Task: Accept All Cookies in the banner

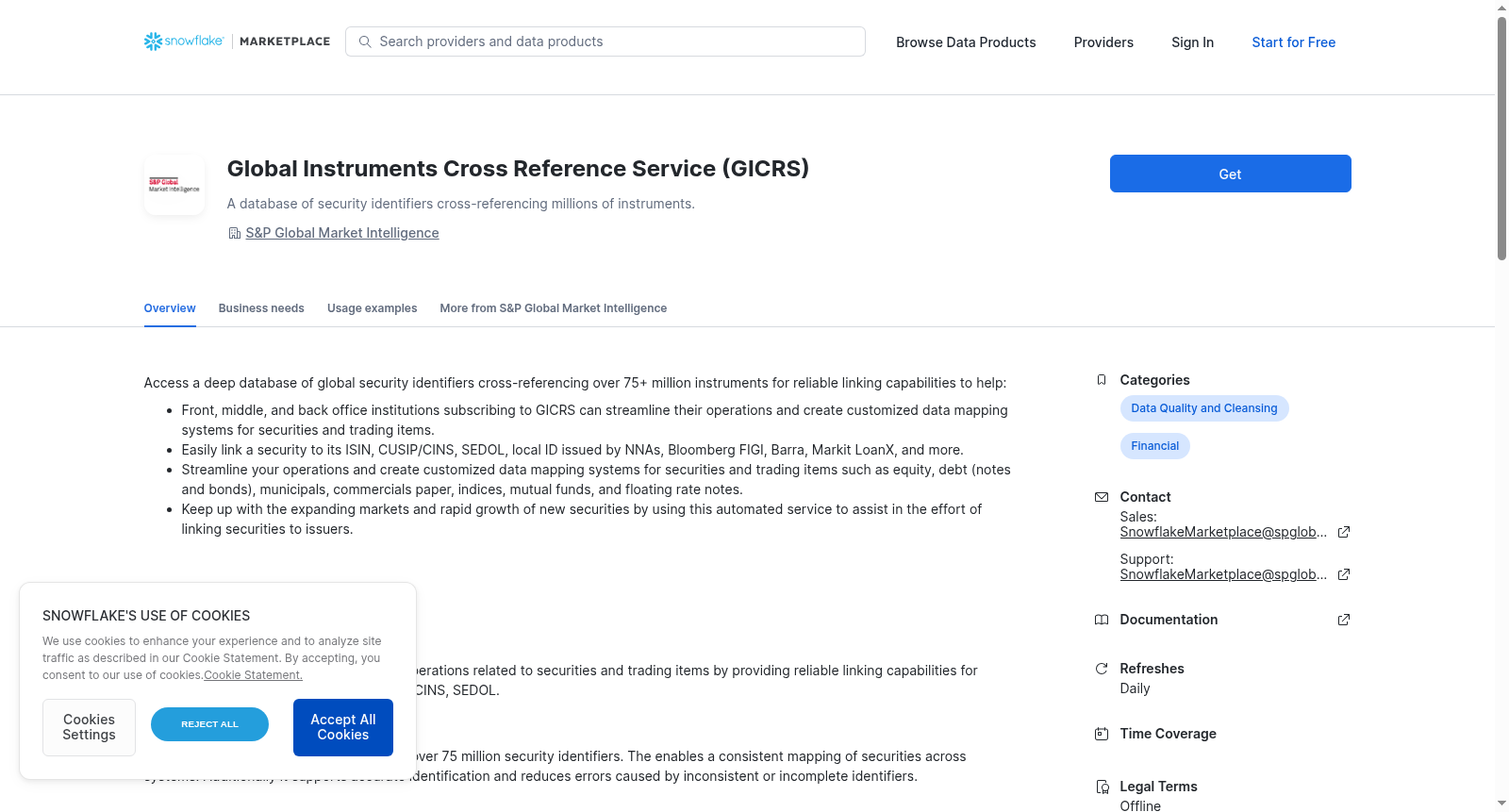Action: (343, 727)
